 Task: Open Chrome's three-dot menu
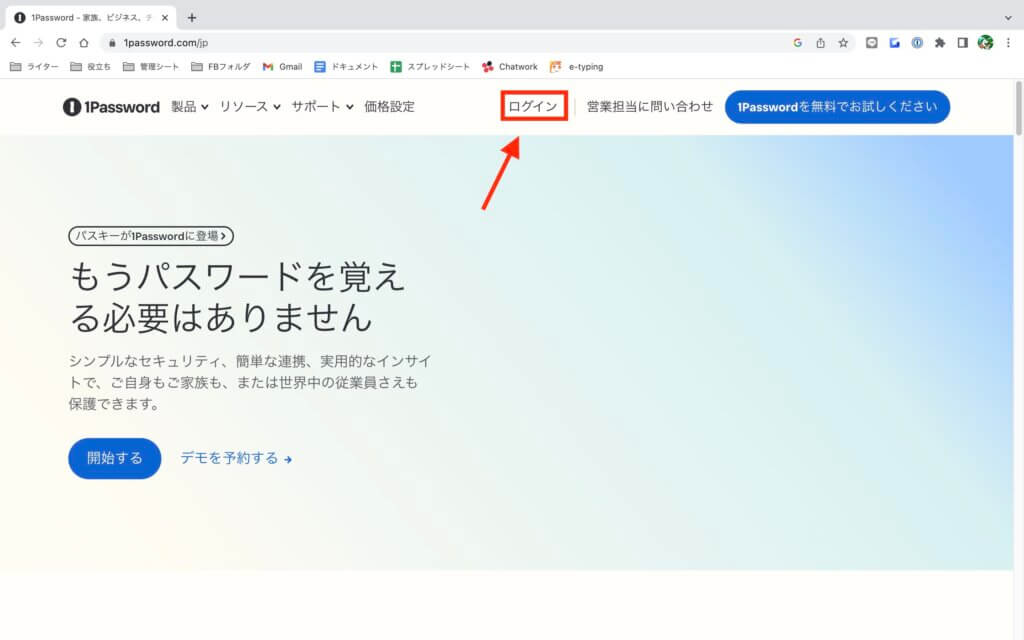[x=1008, y=42]
